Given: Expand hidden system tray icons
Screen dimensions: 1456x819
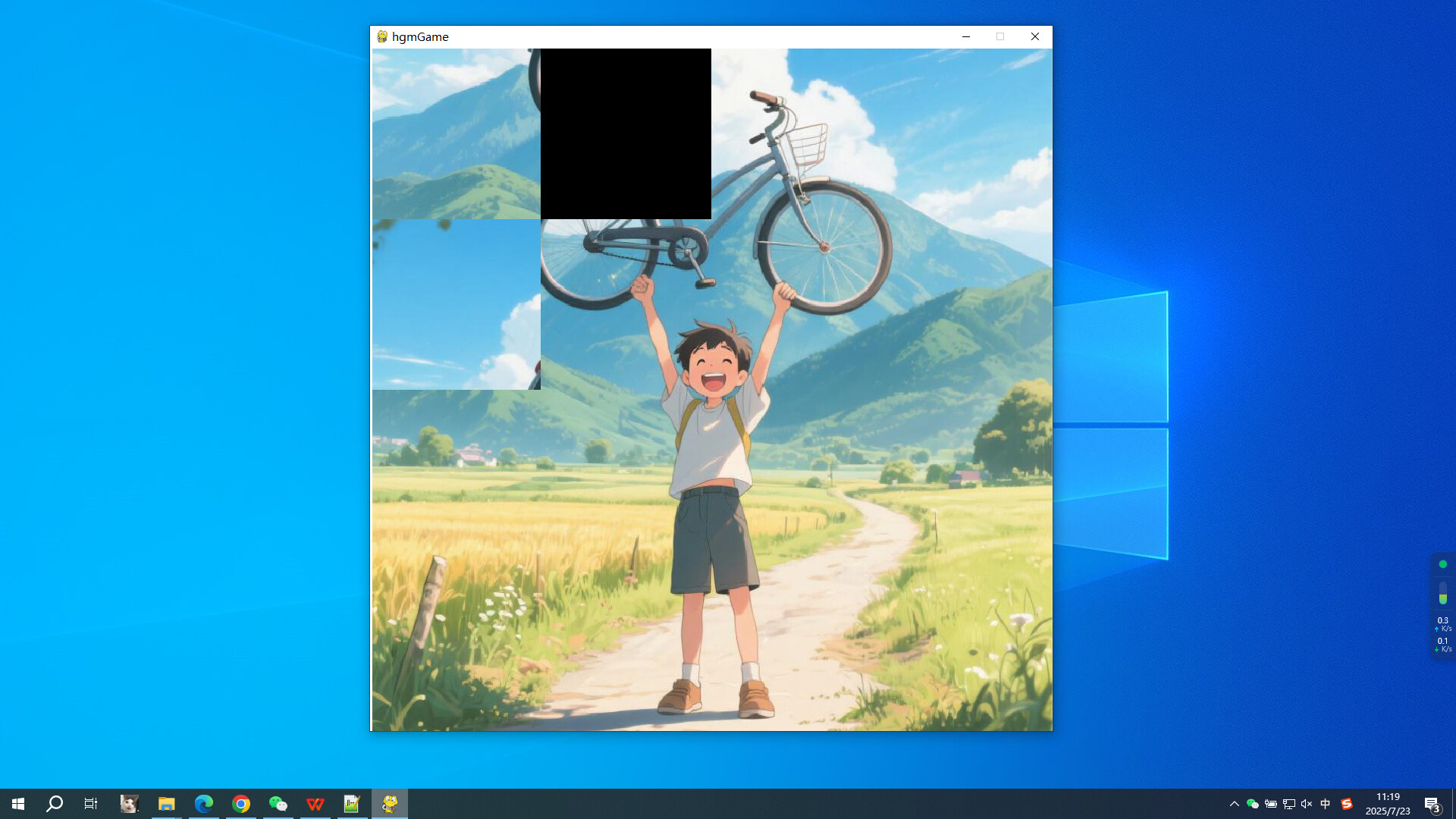Looking at the screenshot, I should pos(1235,803).
